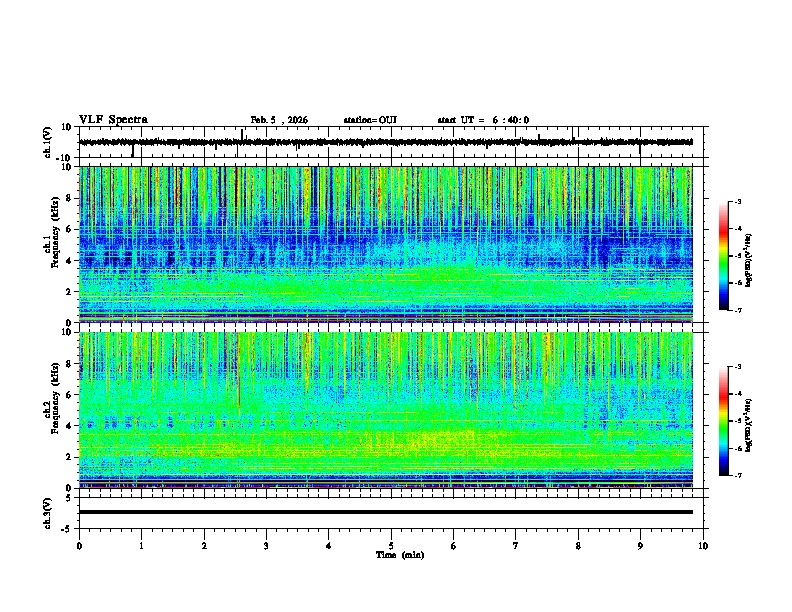Click the "Time (min)" axis title
Viewport: 792px width, 612px height.
400,555
